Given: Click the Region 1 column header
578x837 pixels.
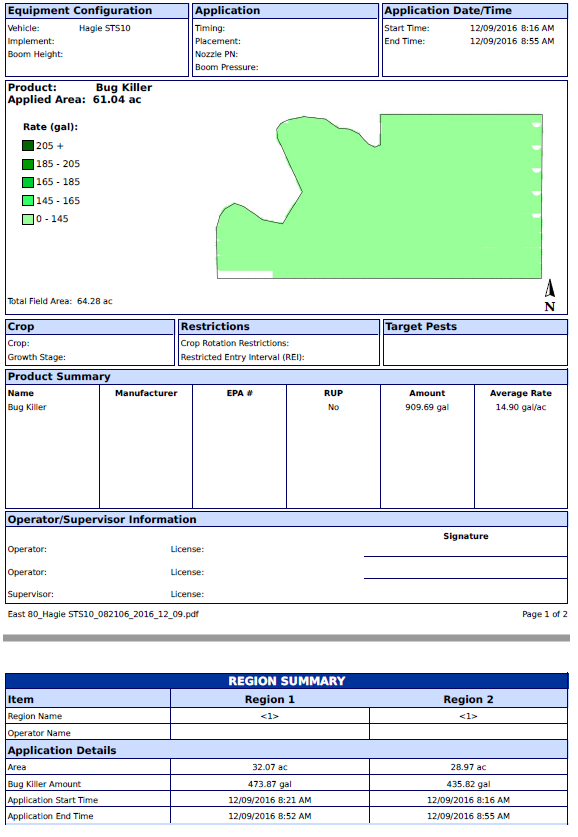Looking at the screenshot, I should (270, 699).
